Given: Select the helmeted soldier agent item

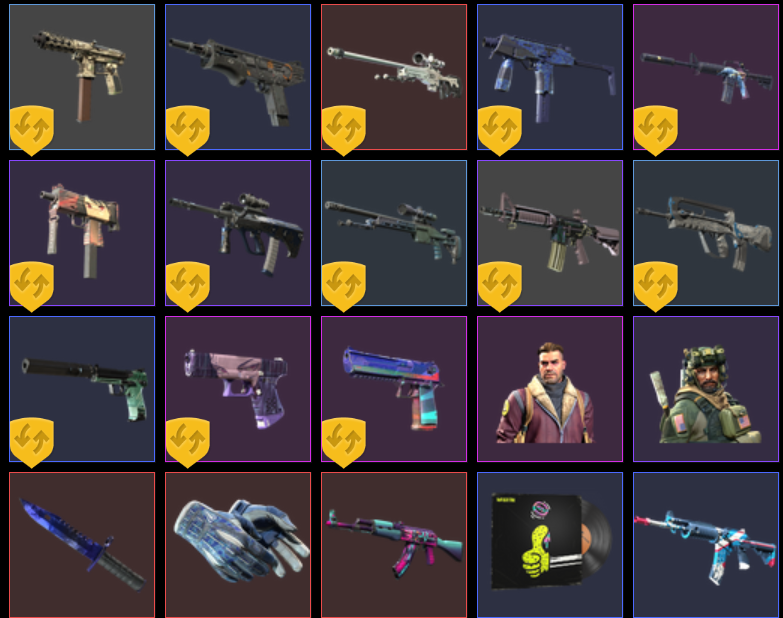Looking at the screenshot, I should click(x=706, y=389).
